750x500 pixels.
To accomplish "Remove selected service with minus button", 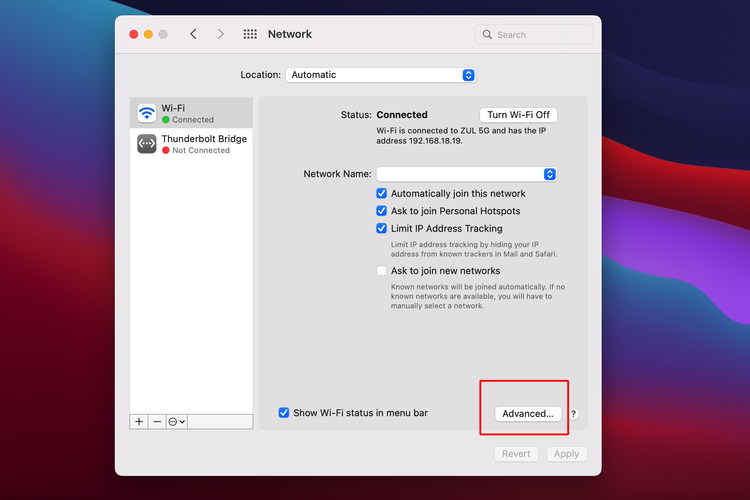I will pyautogui.click(x=157, y=422).
